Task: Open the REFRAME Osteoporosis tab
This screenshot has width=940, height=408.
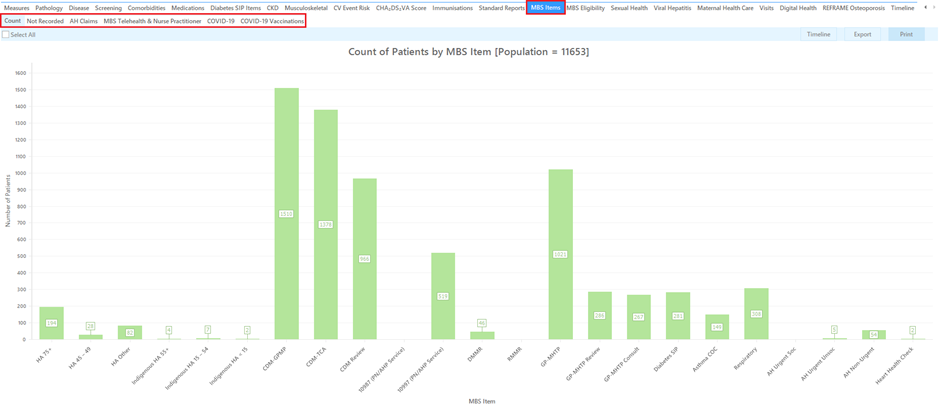Action: tap(853, 8)
